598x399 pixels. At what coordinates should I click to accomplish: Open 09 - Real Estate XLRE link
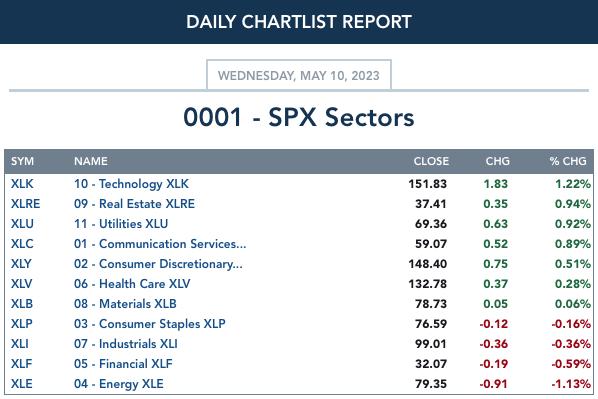pos(134,204)
